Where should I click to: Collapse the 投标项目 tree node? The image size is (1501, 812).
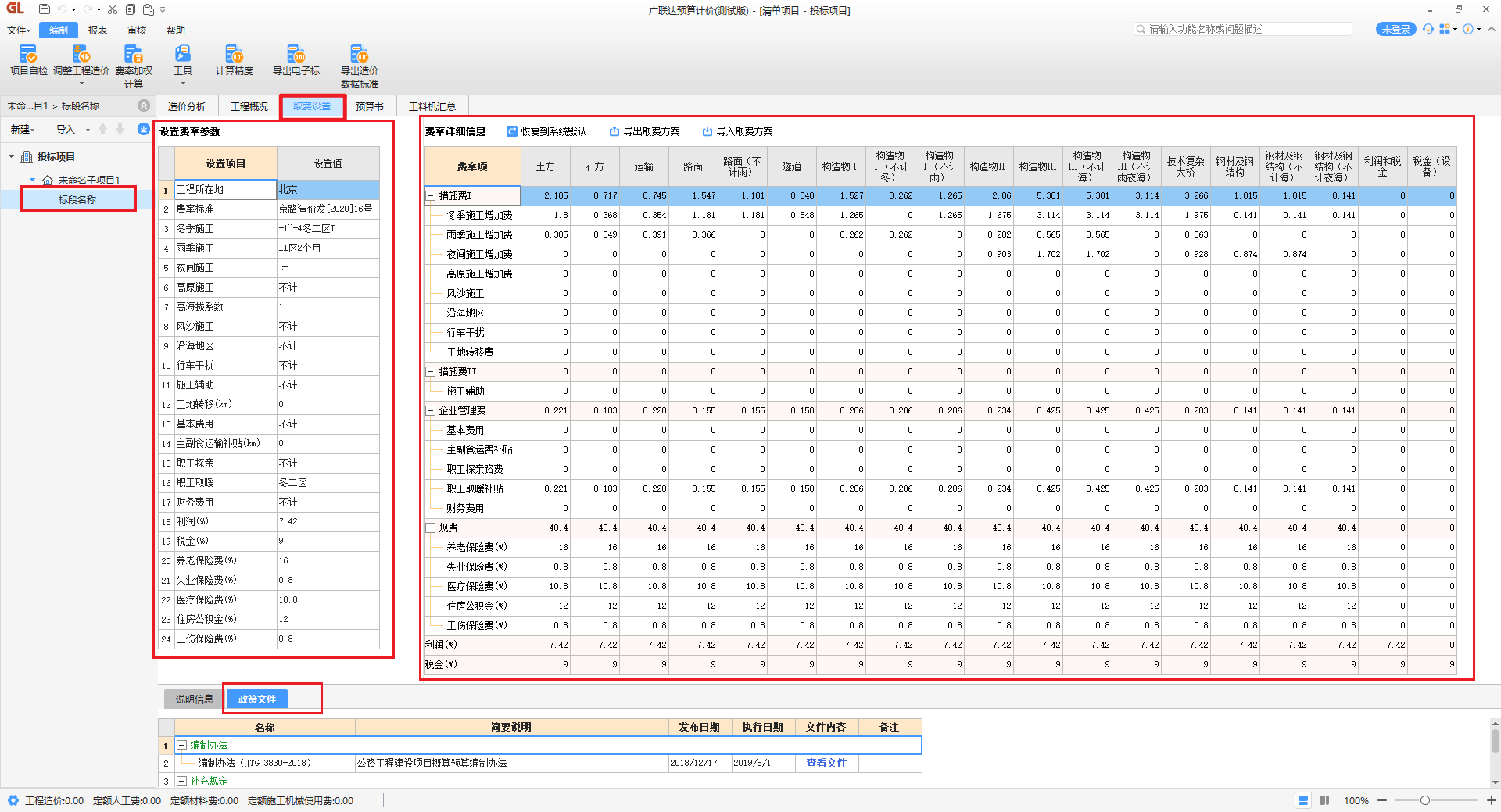[x=11, y=157]
